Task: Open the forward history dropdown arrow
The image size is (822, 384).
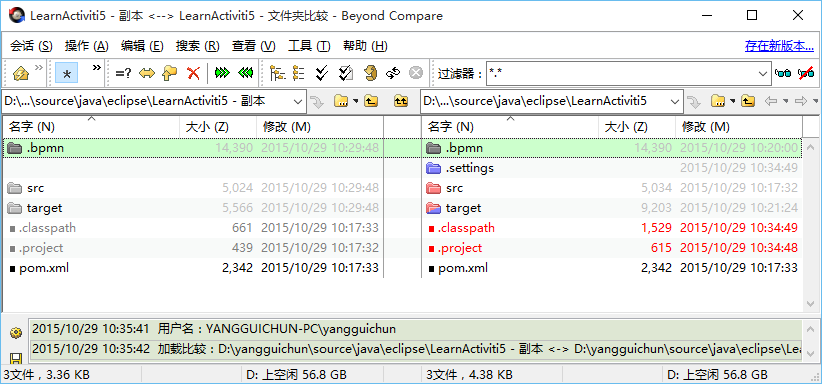Action: [815, 101]
